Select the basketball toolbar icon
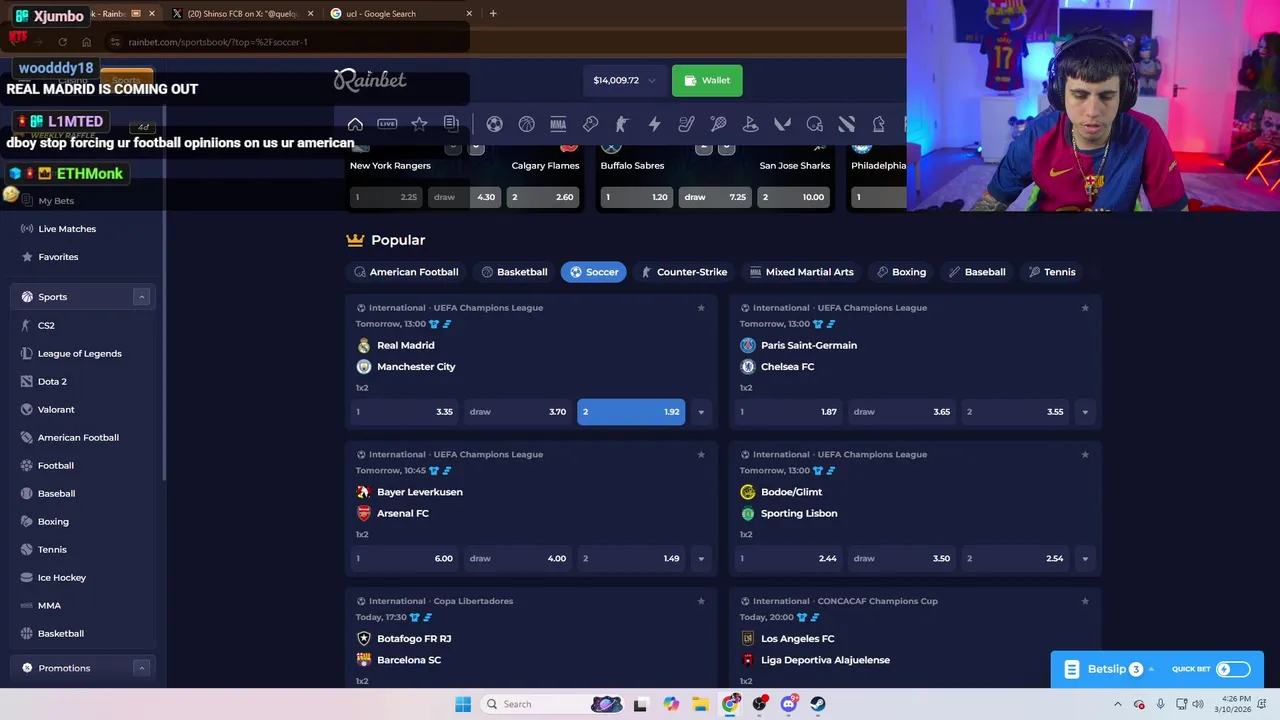1280x720 pixels. pyautogui.click(x=526, y=124)
